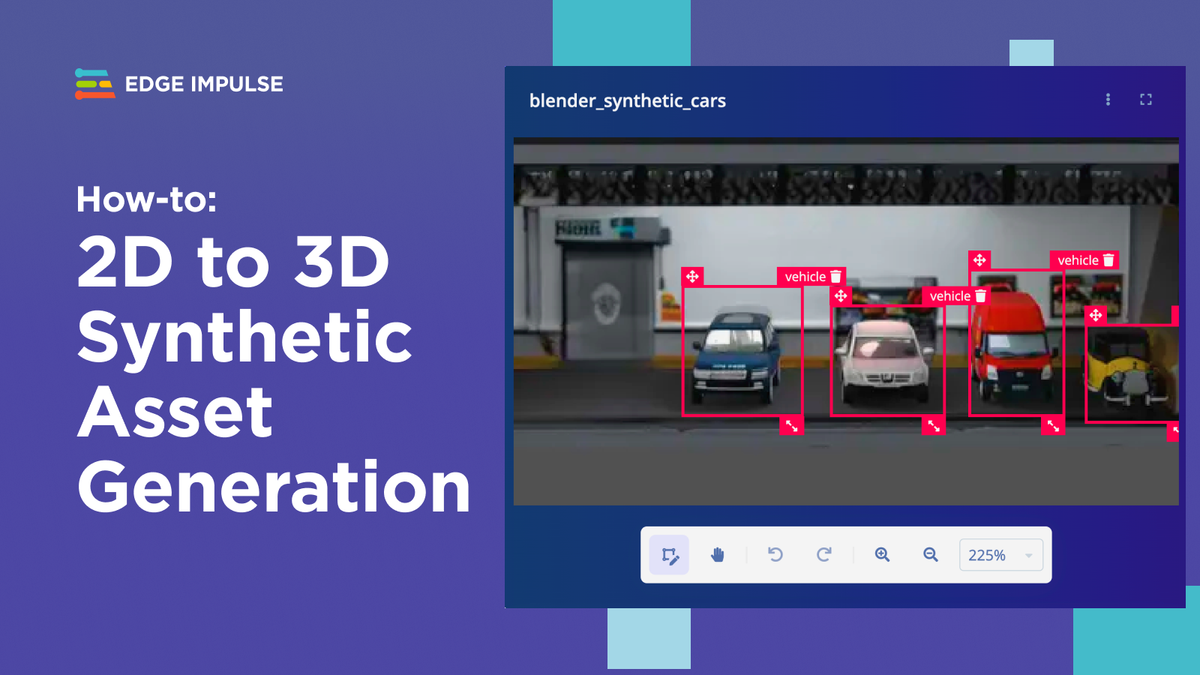Click the vehicle label above the red van

(x=1077, y=260)
